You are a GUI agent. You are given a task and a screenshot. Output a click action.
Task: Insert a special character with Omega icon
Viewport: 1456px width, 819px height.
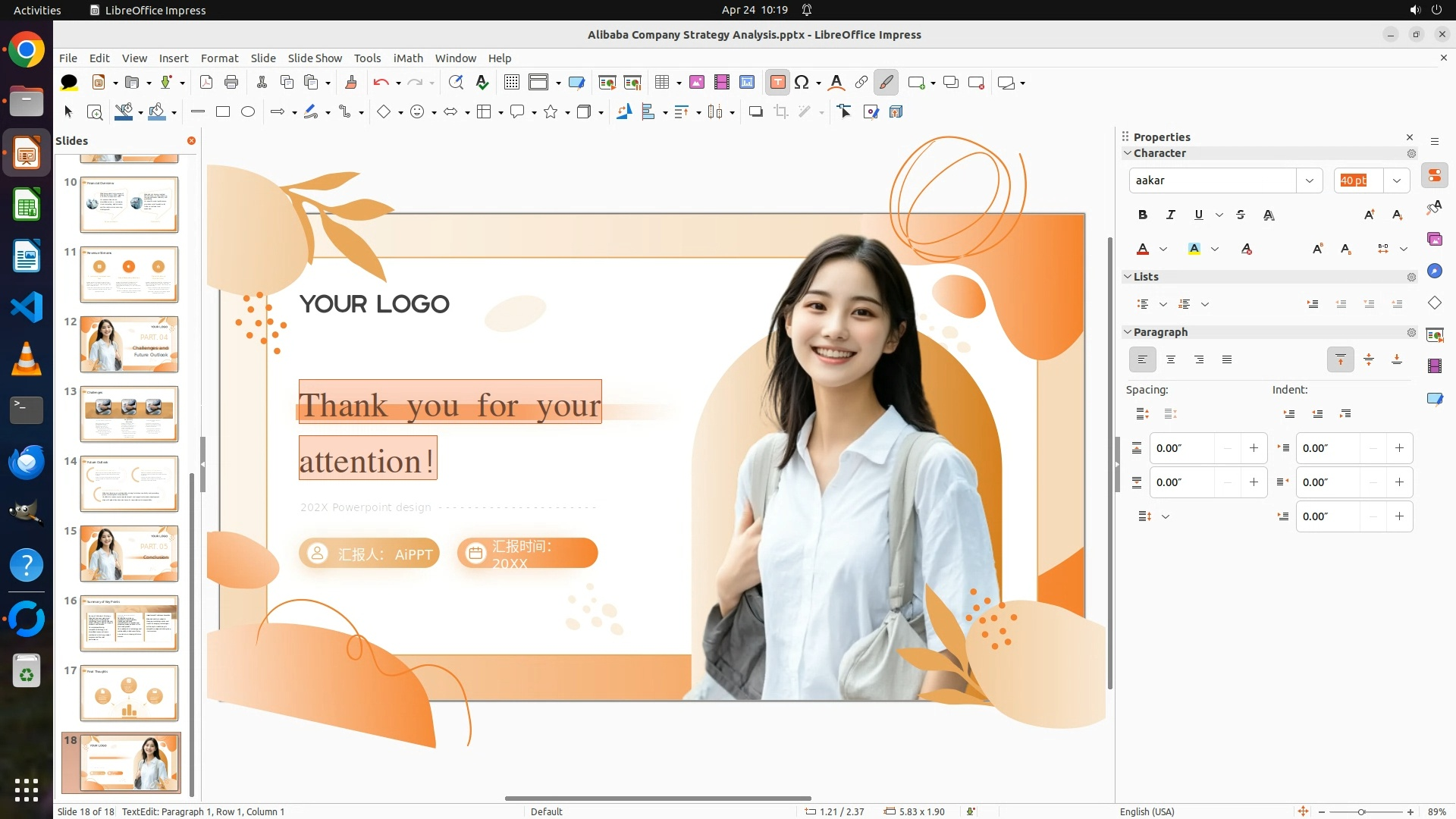coord(802,83)
